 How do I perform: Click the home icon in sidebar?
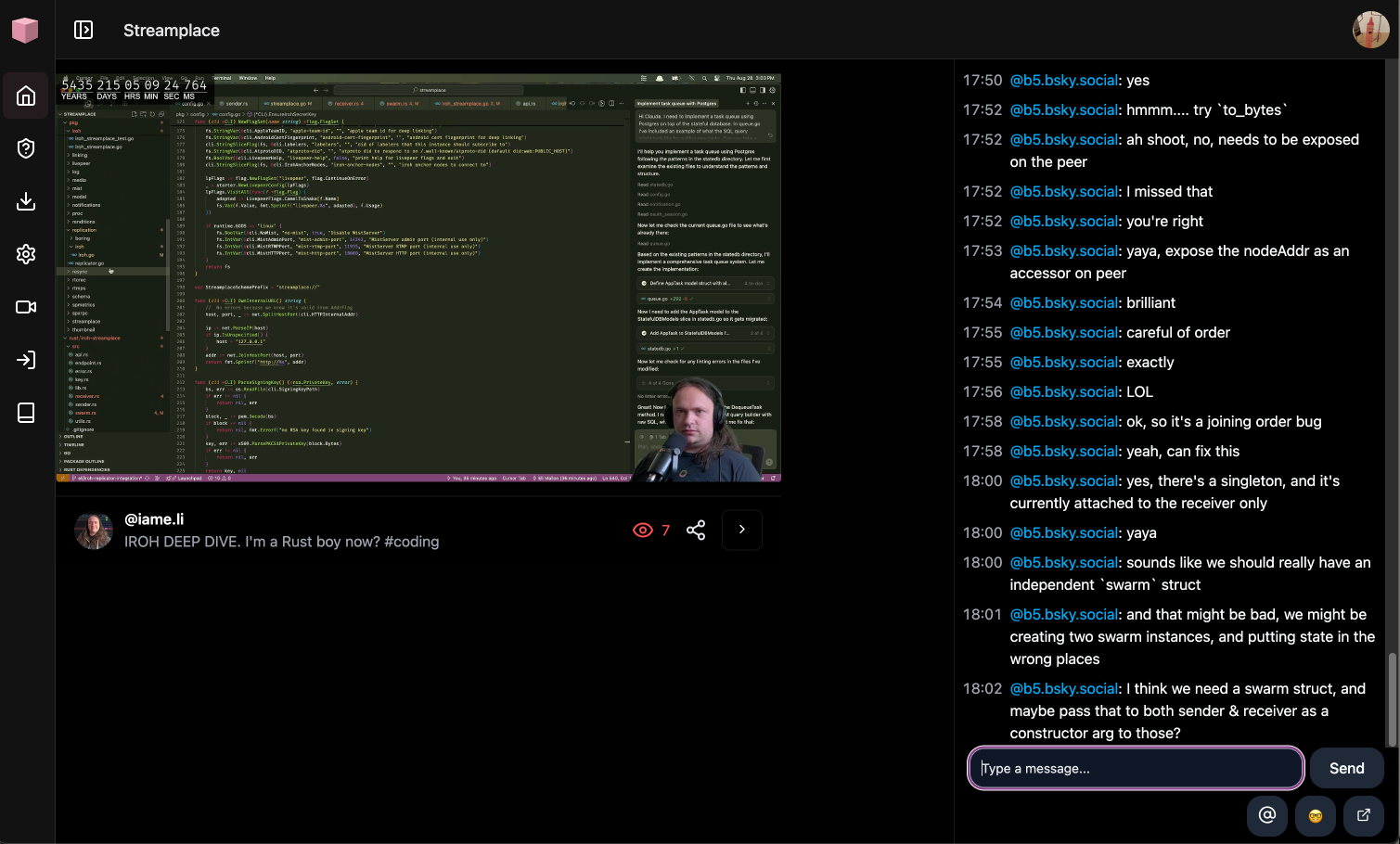[26, 96]
